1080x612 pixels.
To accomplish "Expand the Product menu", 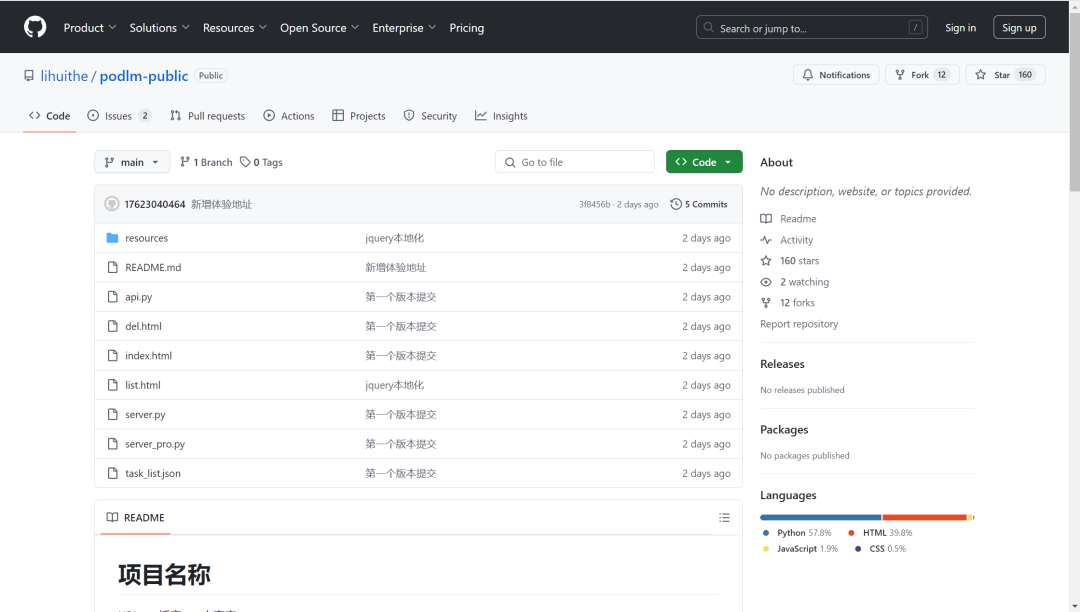I will (x=90, y=28).
